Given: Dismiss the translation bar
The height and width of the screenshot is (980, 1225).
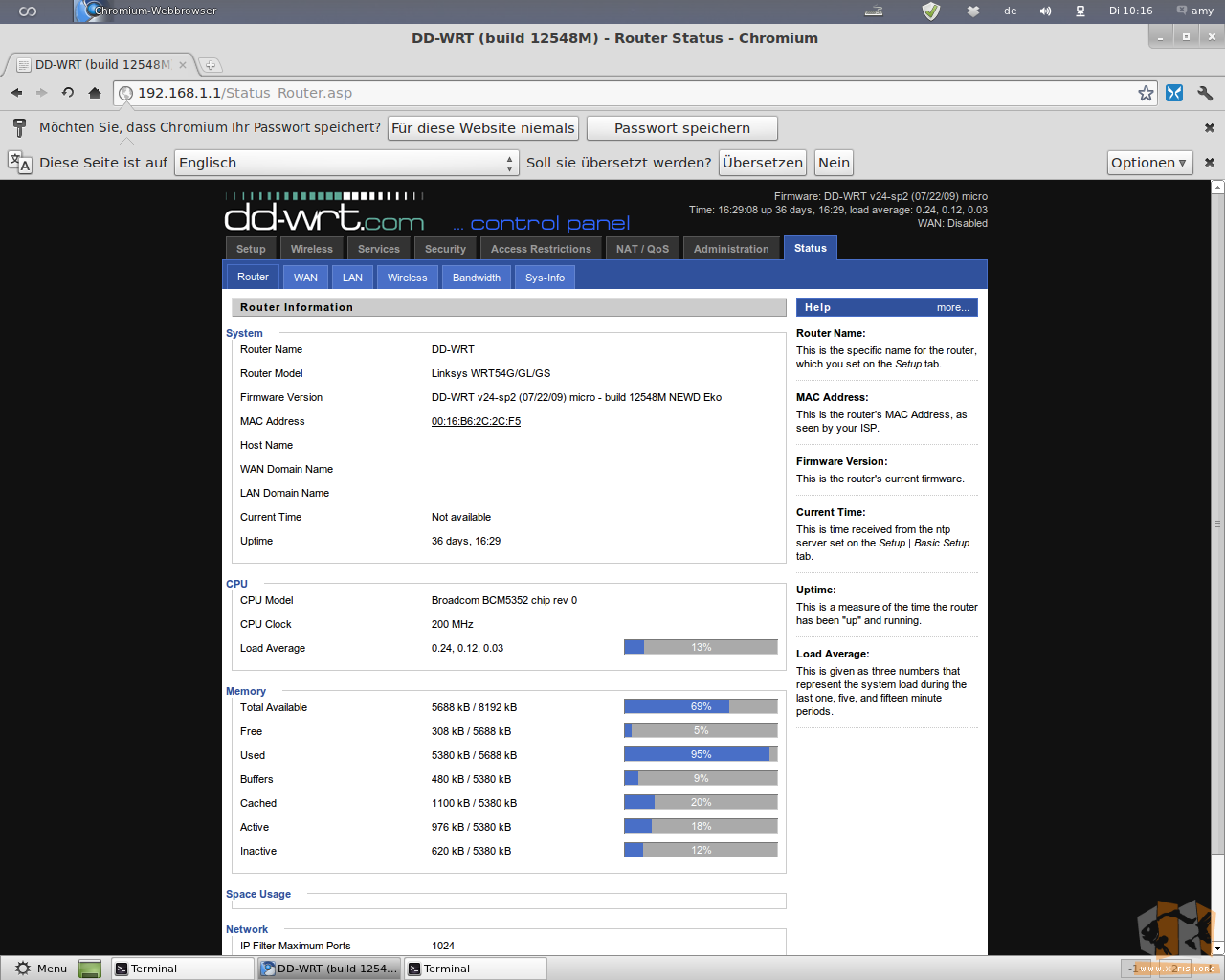Looking at the screenshot, I should coord(1210,163).
